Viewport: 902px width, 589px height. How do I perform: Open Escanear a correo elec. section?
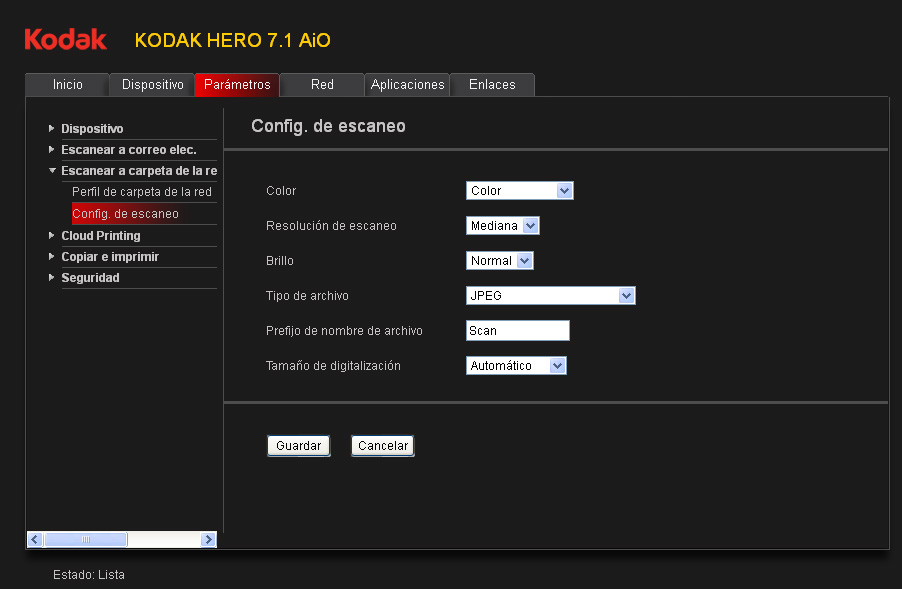point(129,150)
